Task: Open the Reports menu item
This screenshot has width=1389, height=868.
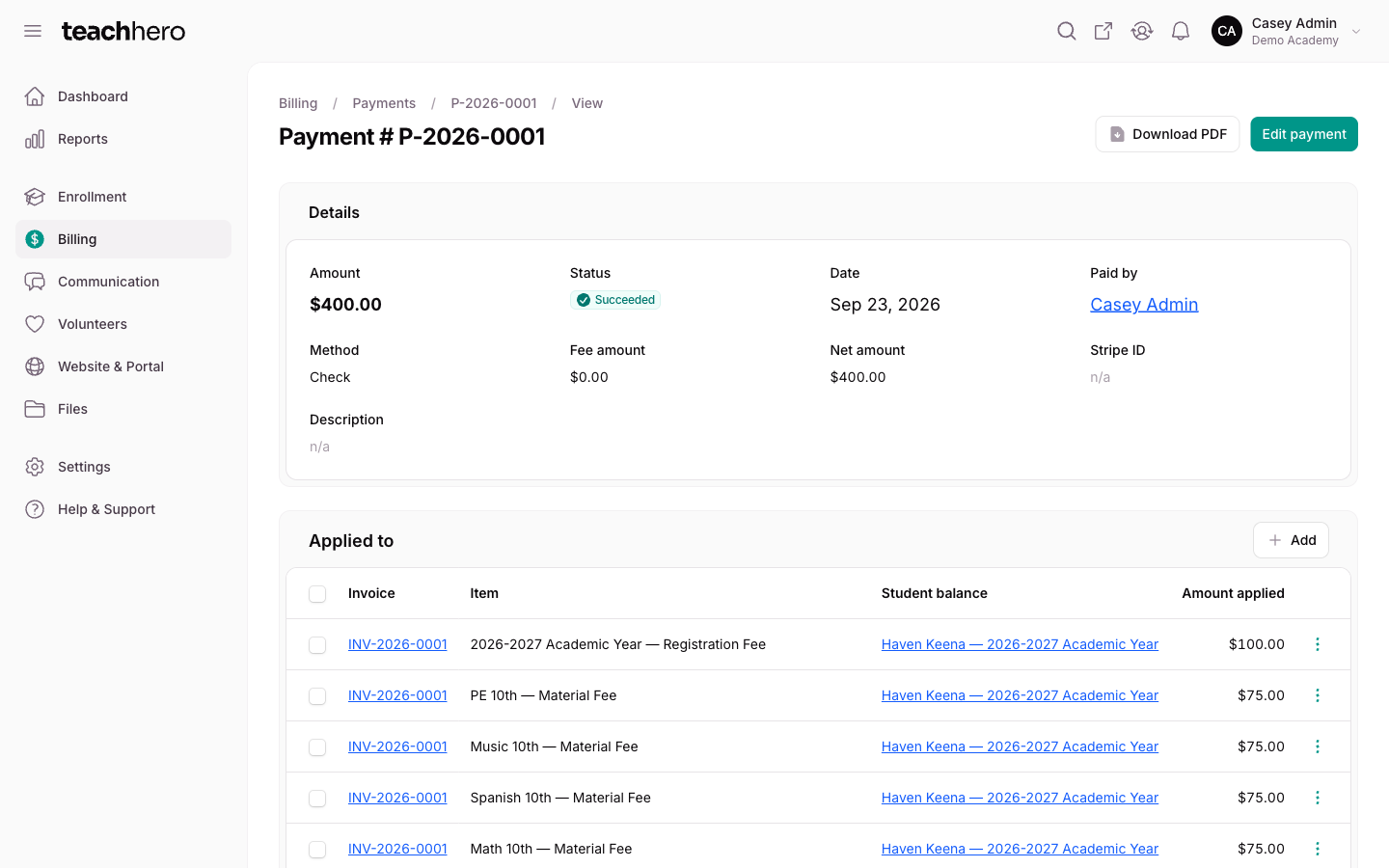Action: (x=123, y=139)
